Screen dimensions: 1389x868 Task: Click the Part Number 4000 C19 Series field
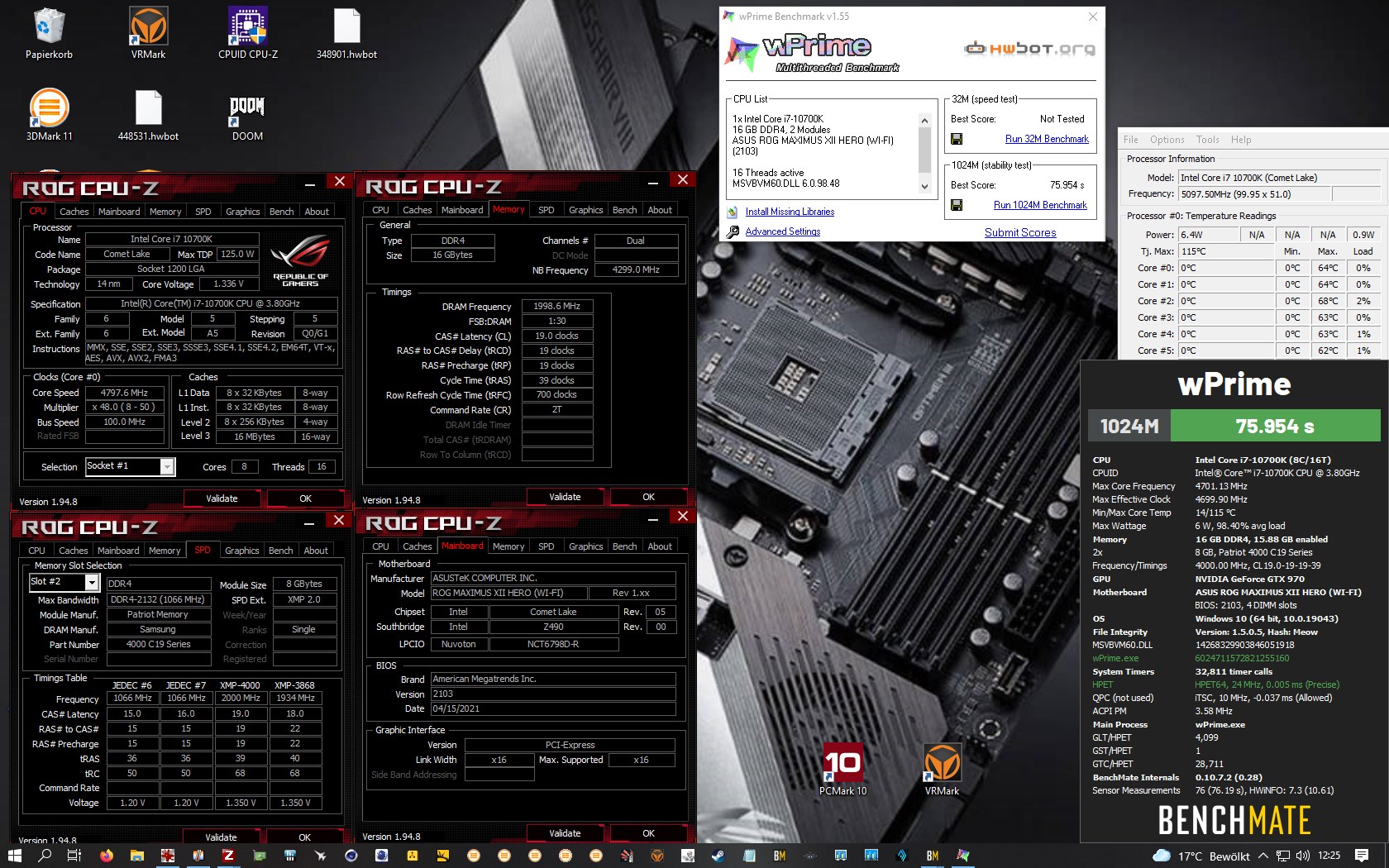pos(158,644)
